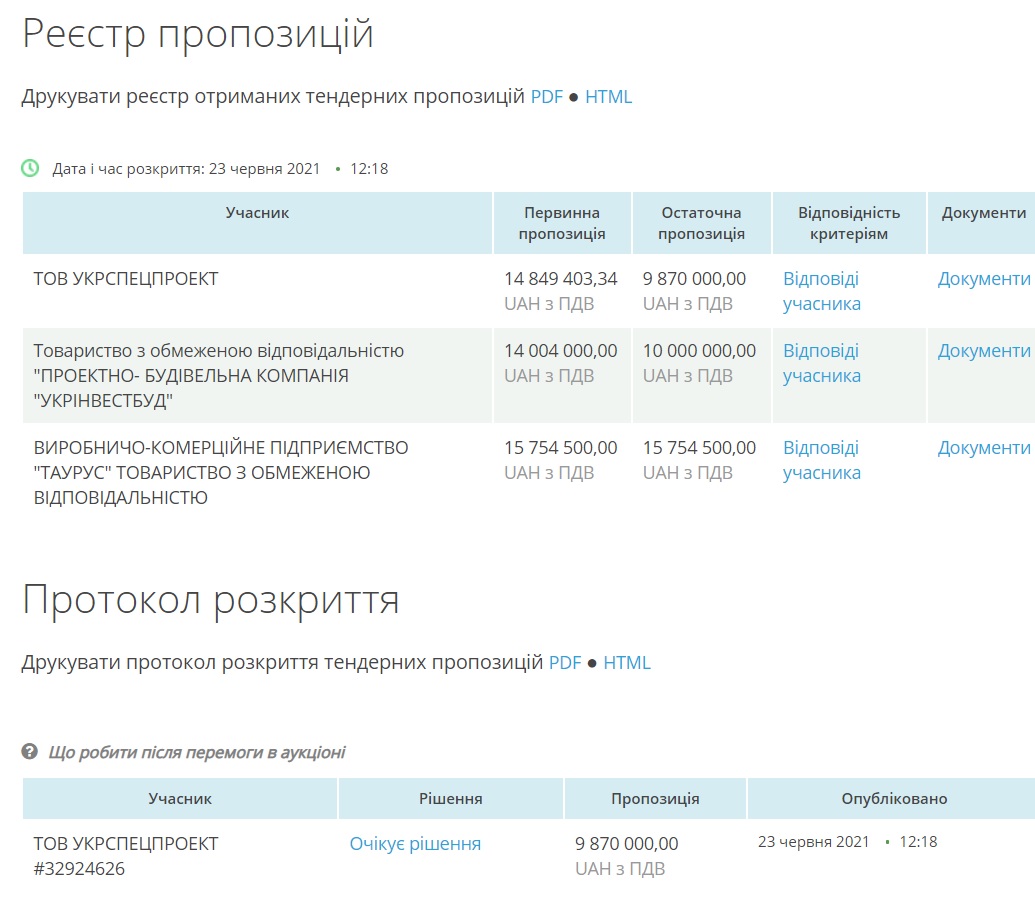This screenshot has height=913, width=1035.
Task: Click initial offer 14 849 403,34
Action: tap(560, 279)
